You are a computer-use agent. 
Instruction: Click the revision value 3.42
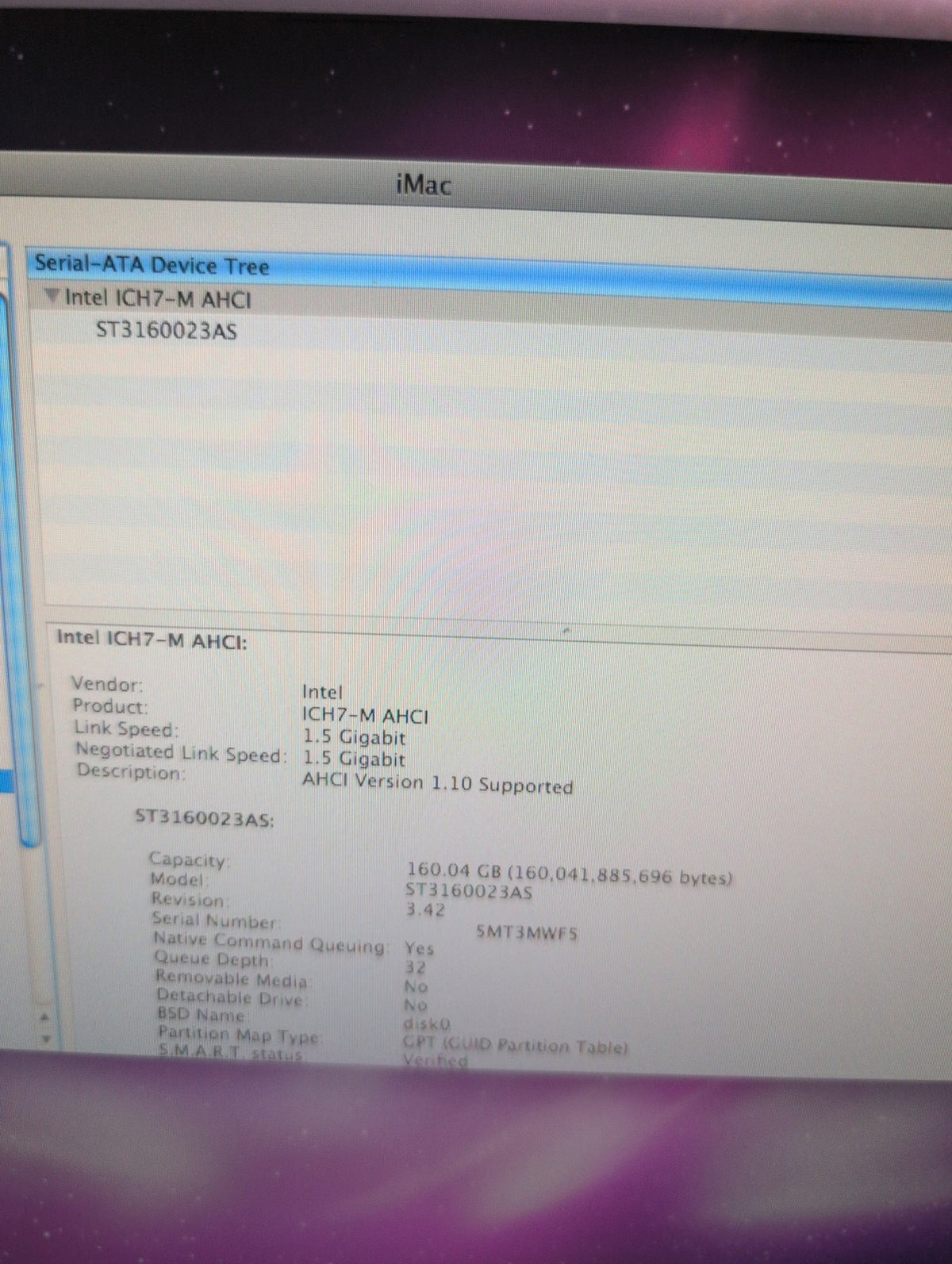[x=425, y=910]
